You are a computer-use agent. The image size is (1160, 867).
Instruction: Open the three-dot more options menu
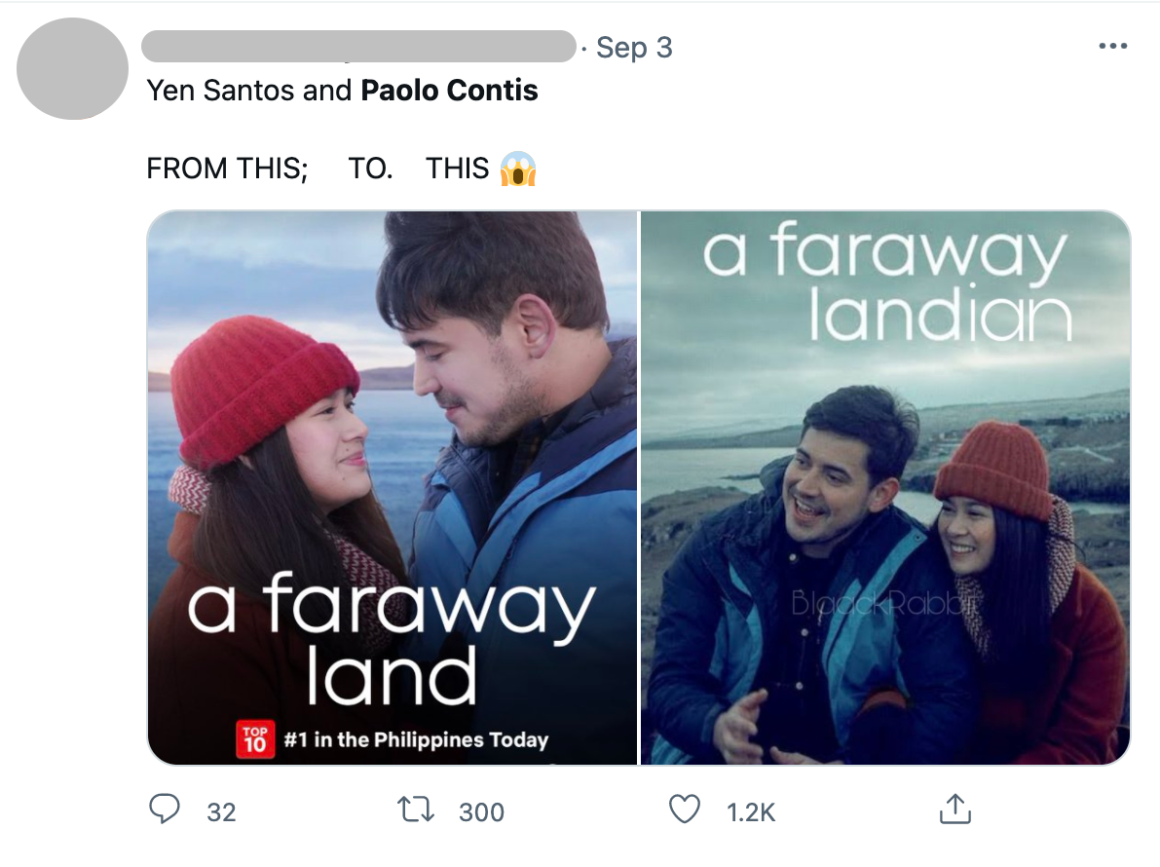point(1112,47)
